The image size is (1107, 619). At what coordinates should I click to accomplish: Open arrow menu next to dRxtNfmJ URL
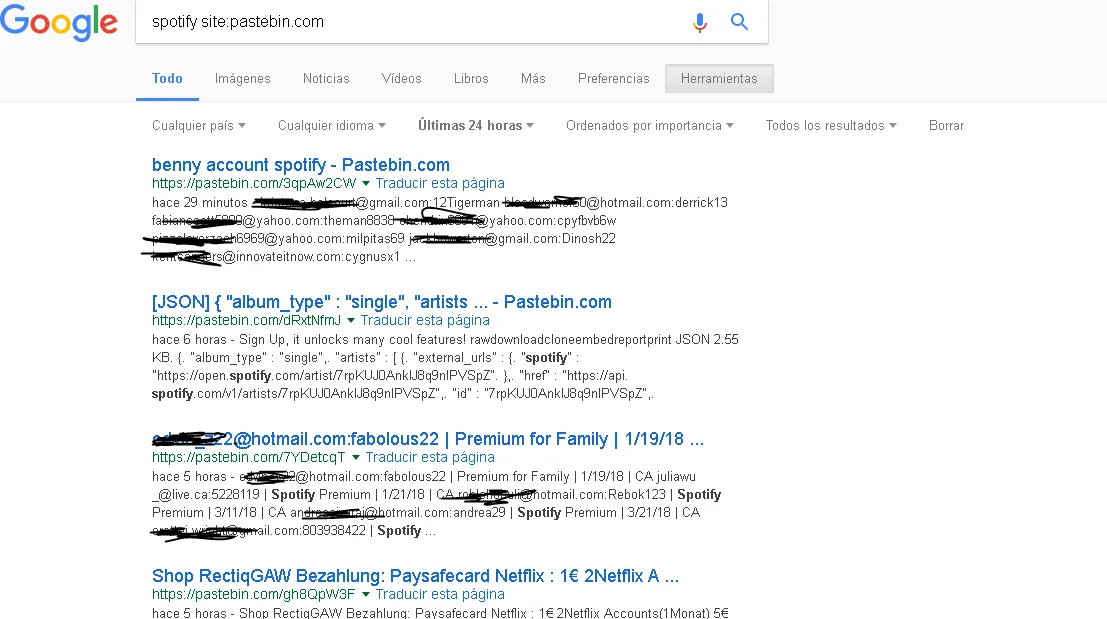(x=351, y=320)
